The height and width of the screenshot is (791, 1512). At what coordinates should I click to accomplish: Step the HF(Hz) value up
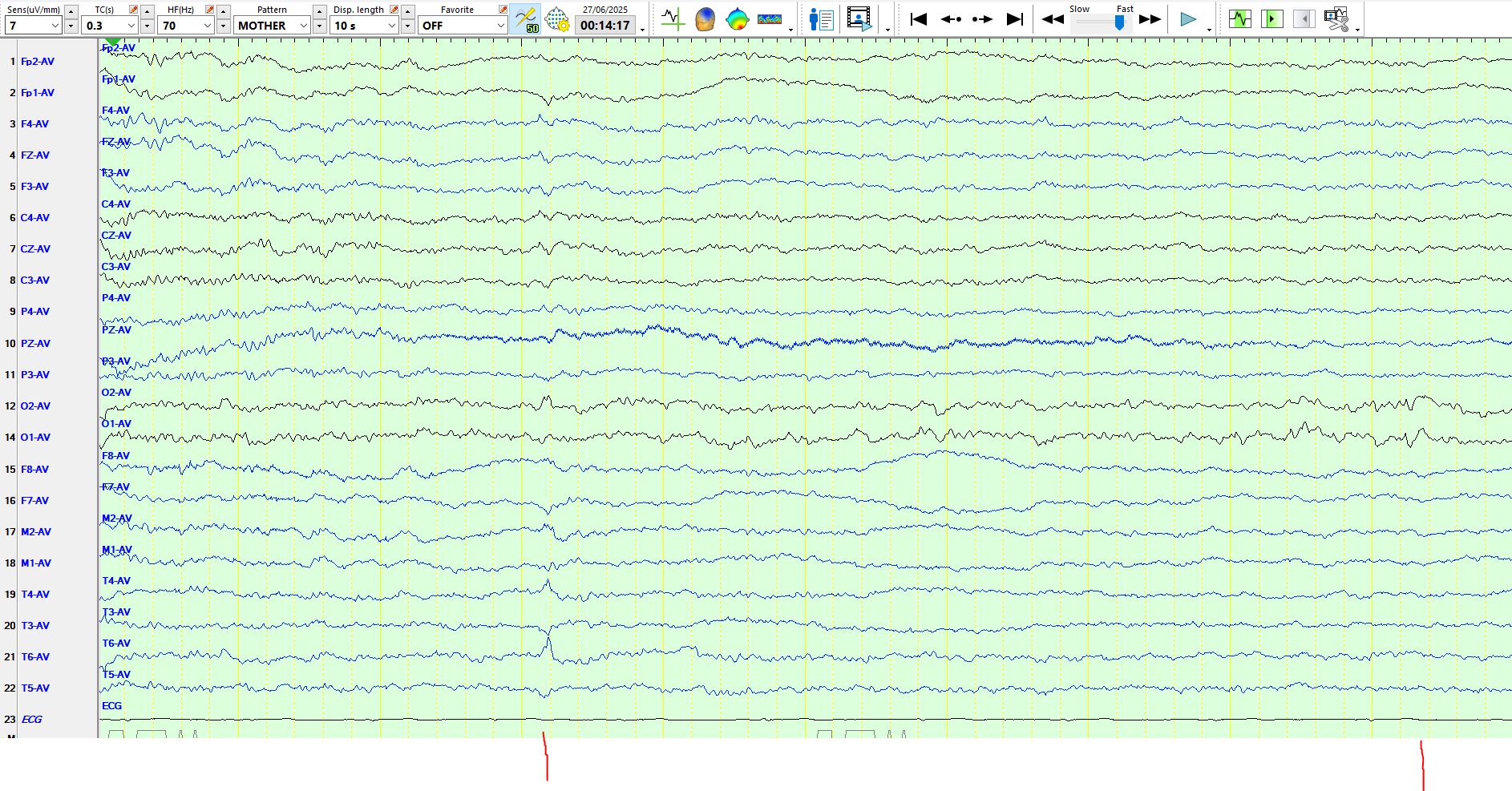[x=224, y=11]
